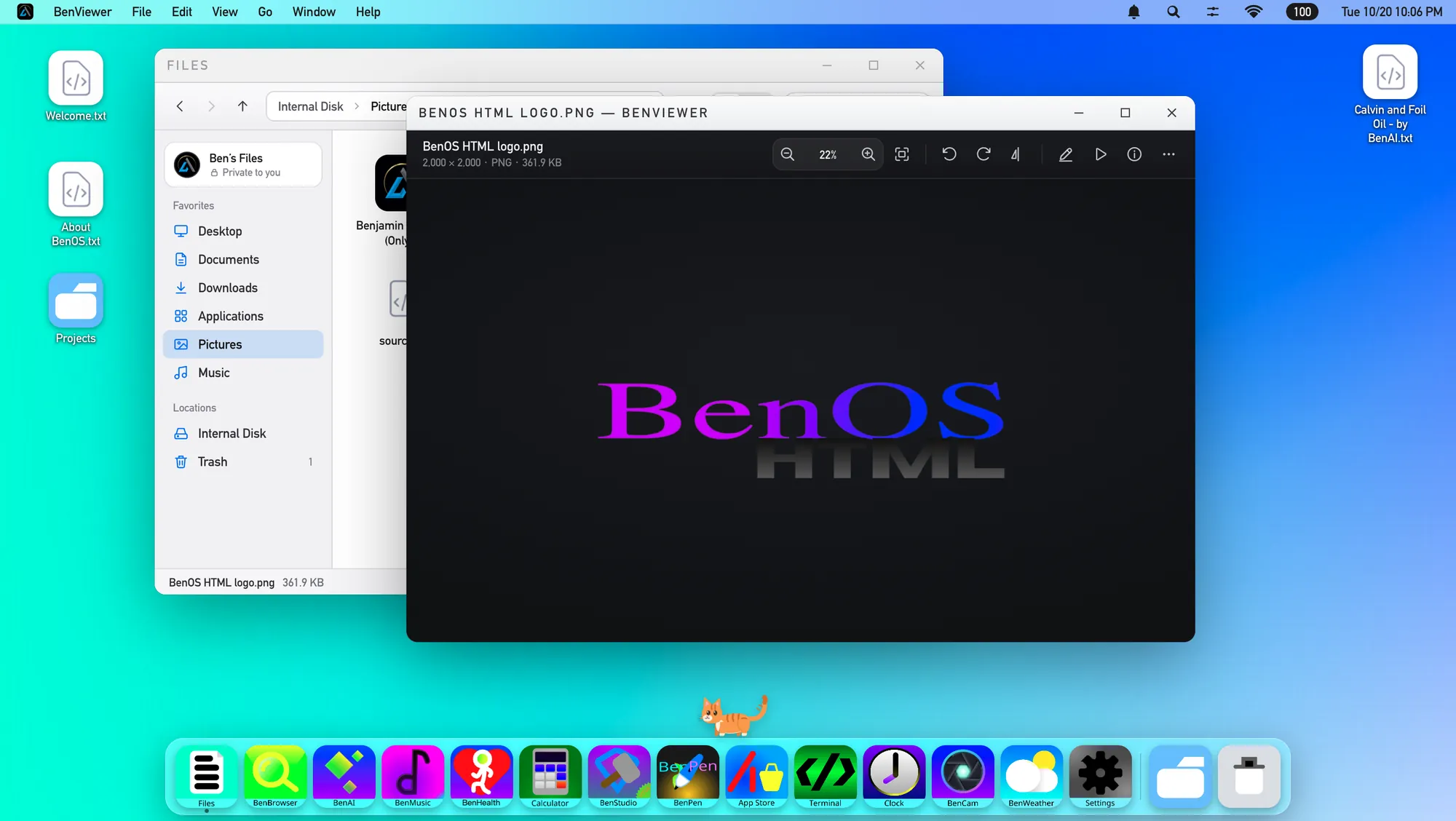
Task: Click the BenOS HTML logo image
Action: (800, 429)
